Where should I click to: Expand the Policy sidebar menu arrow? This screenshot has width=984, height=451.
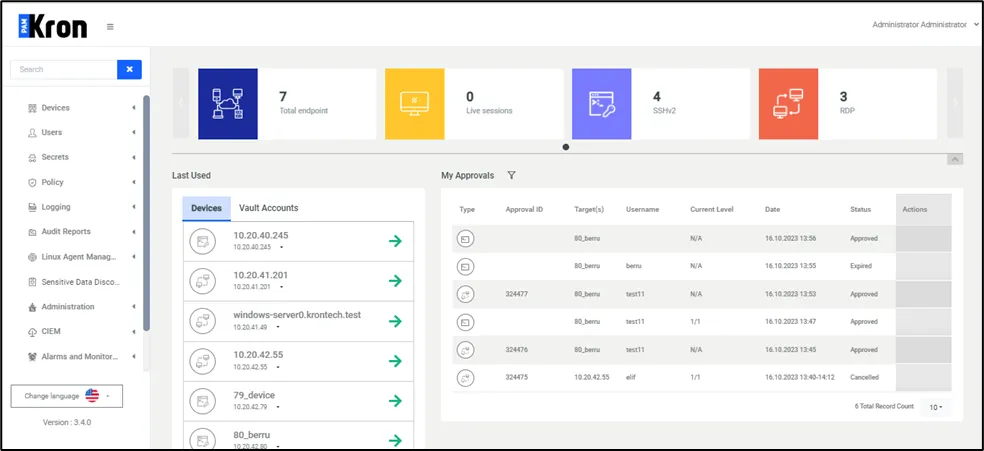coord(134,182)
